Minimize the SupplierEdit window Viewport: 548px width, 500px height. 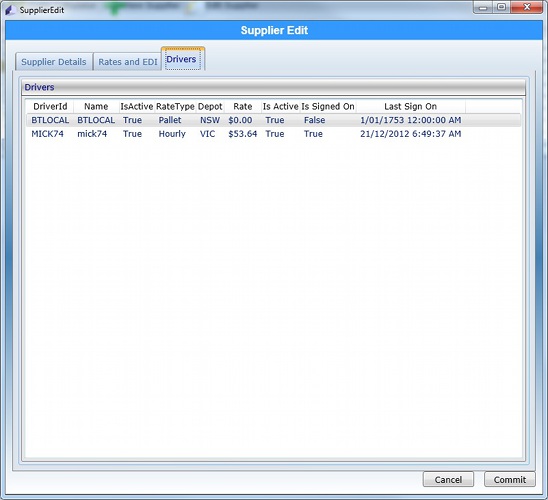(483, 7)
